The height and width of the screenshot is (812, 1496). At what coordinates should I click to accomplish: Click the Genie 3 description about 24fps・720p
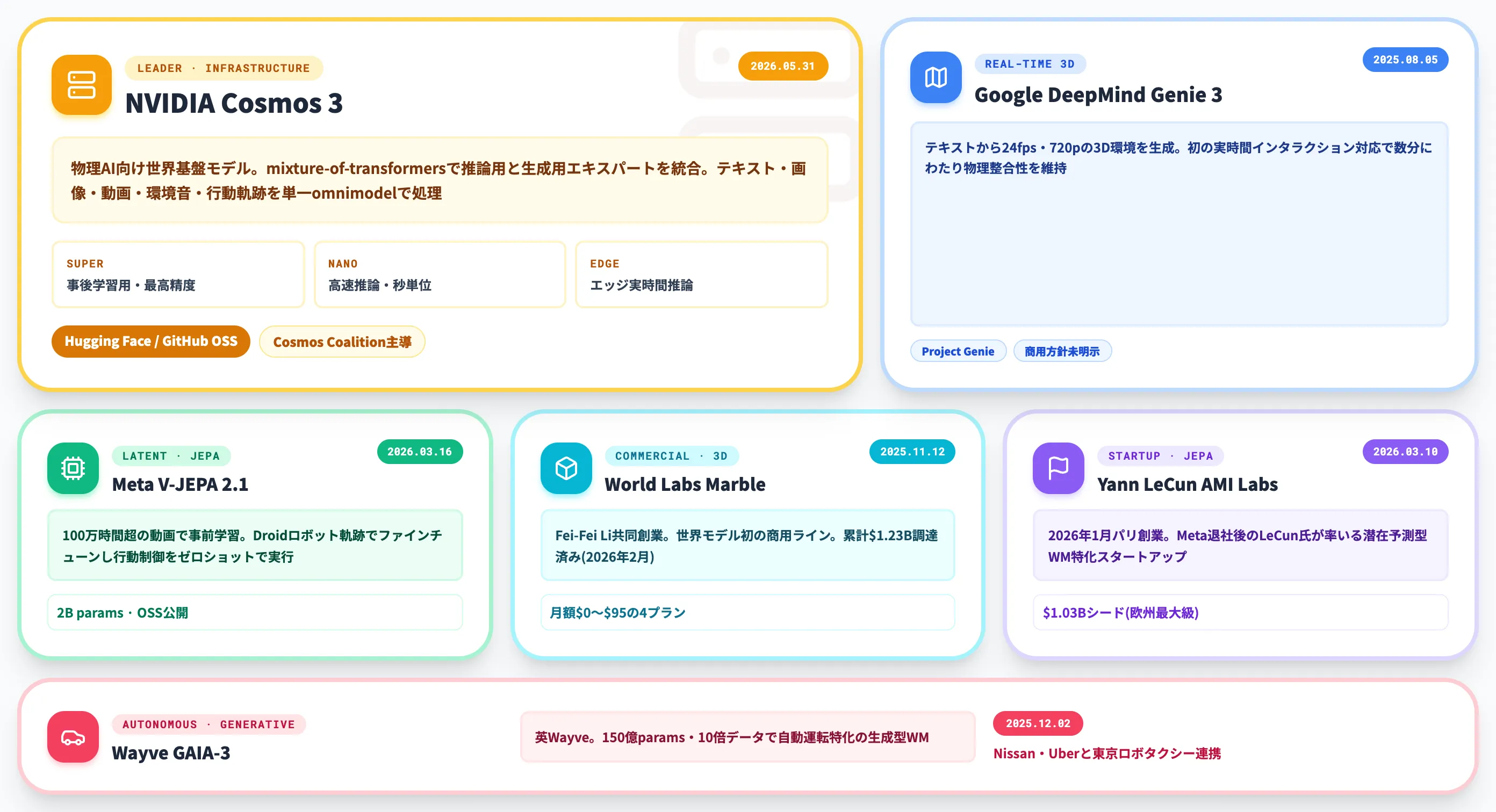click(1179, 223)
